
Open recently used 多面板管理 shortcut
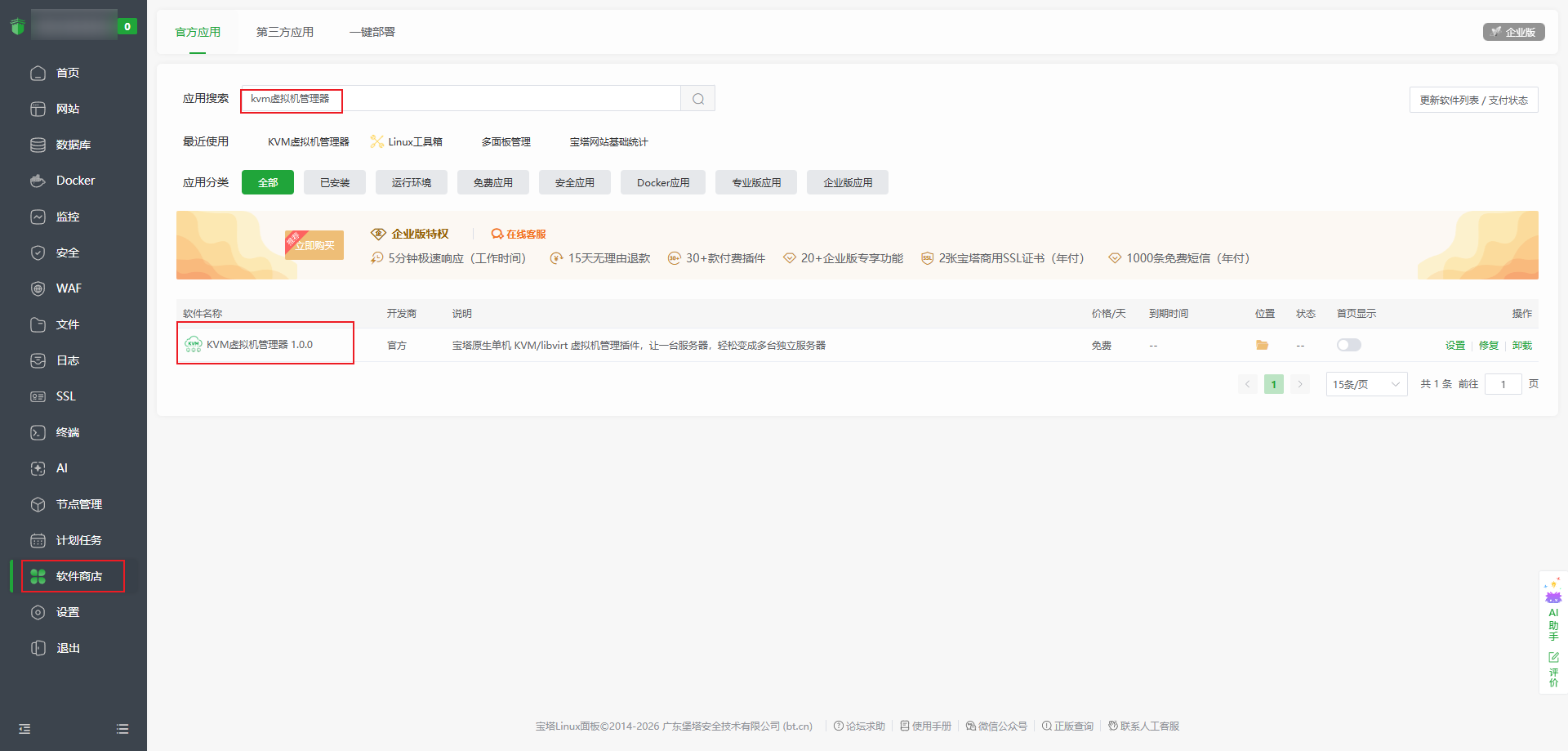[x=506, y=141]
